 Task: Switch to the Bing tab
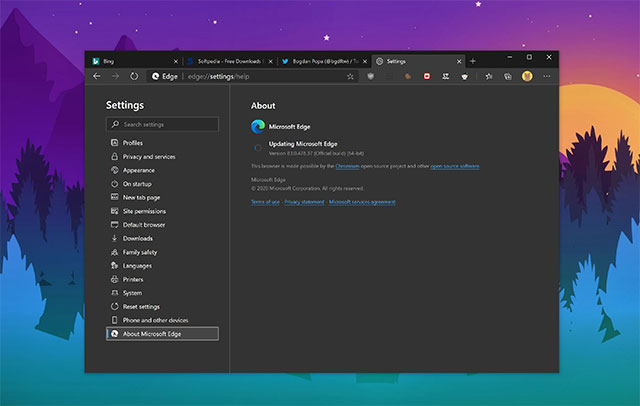(135, 61)
